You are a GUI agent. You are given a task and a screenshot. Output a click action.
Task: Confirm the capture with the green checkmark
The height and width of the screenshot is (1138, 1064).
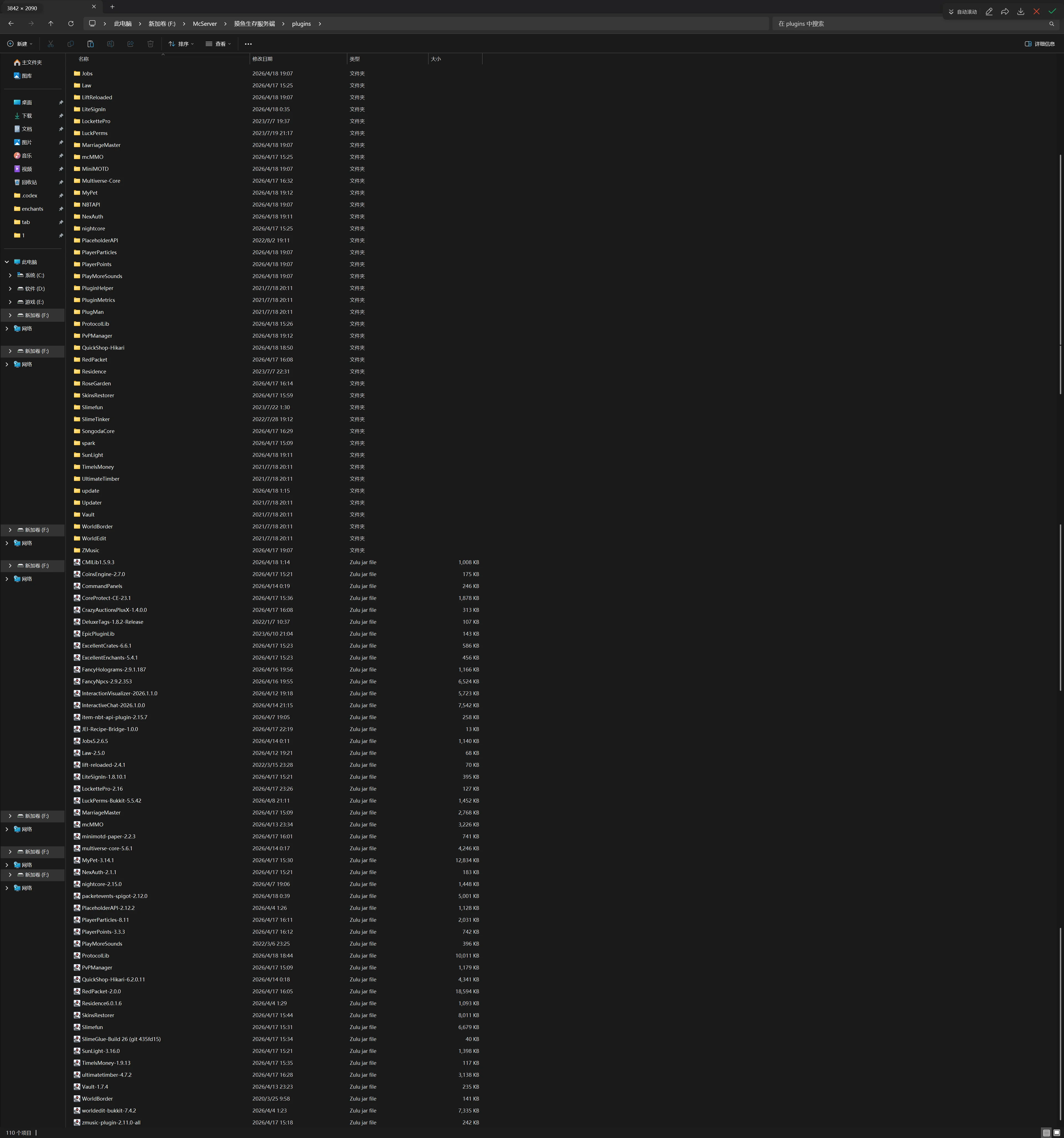(x=1052, y=11)
